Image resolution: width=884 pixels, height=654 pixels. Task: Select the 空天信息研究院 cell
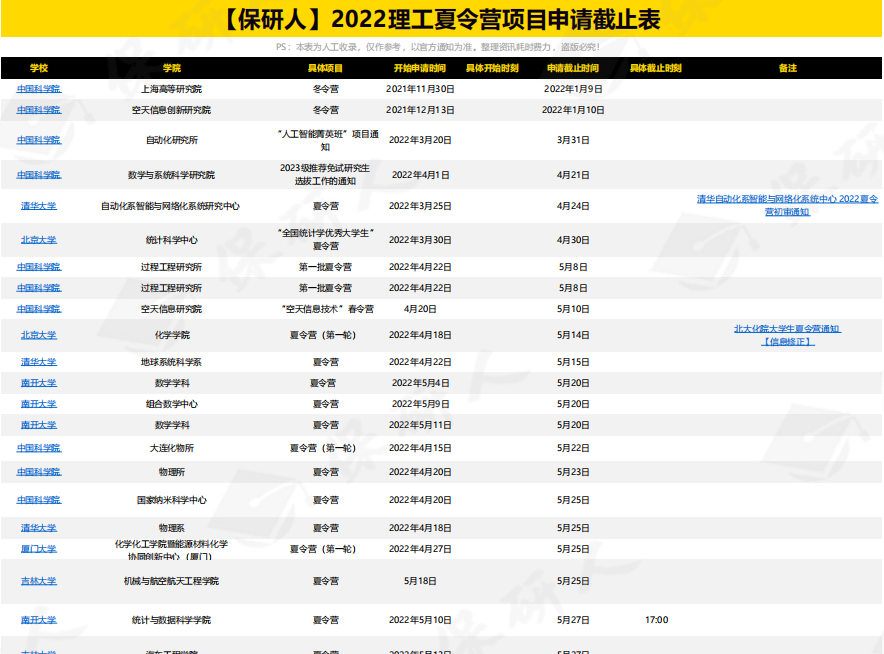(x=171, y=309)
